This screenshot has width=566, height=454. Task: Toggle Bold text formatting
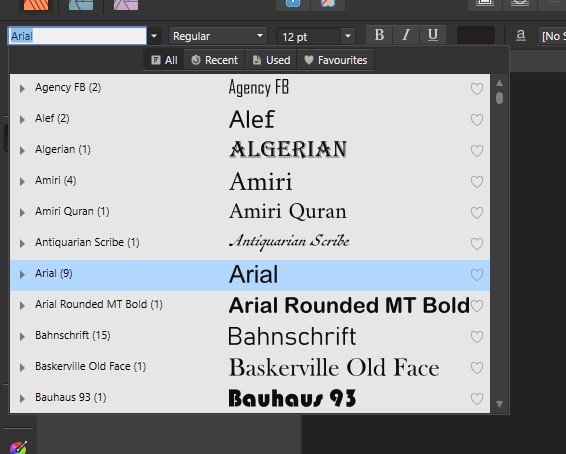pos(379,35)
